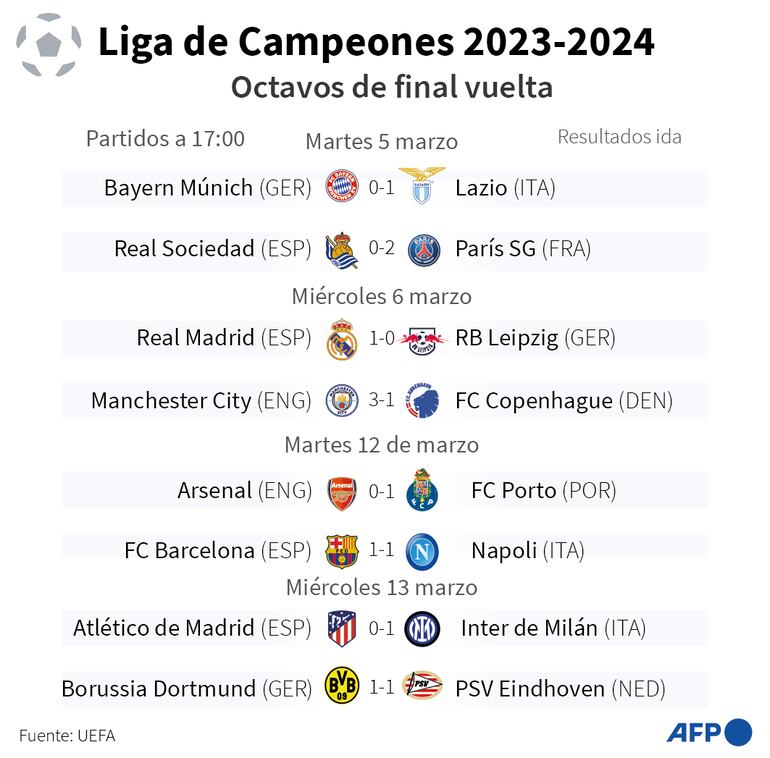Image resolution: width=770 pixels, height=758 pixels.
Task: Select the Arsenal cannon crest
Action: (x=342, y=490)
